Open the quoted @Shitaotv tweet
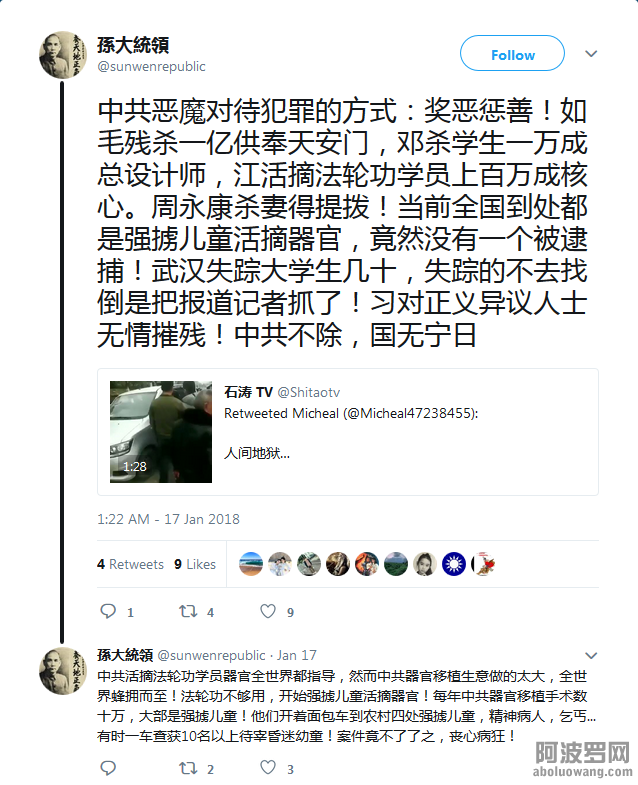Image resolution: width=638 pixels, height=785 pixels. point(348,432)
